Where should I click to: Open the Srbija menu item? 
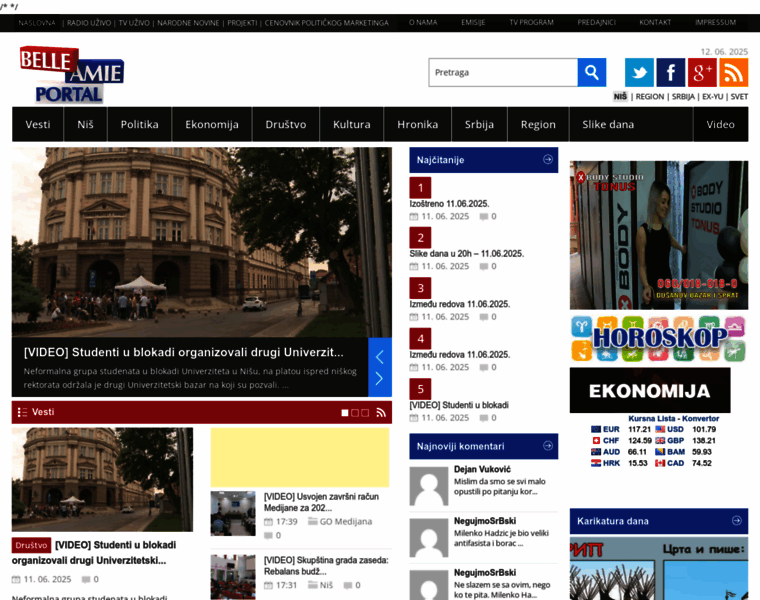tap(479, 125)
